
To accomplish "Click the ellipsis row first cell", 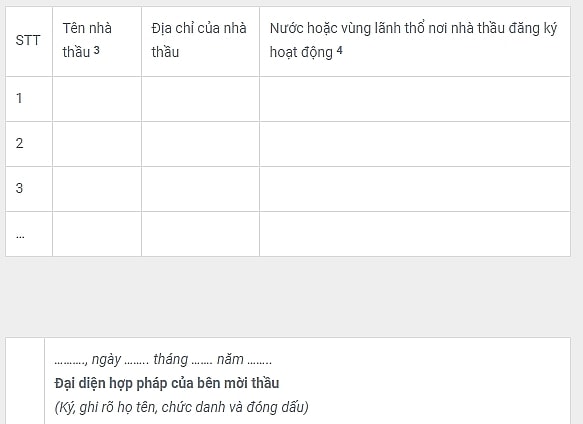I will pyautogui.click(x=29, y=234).
